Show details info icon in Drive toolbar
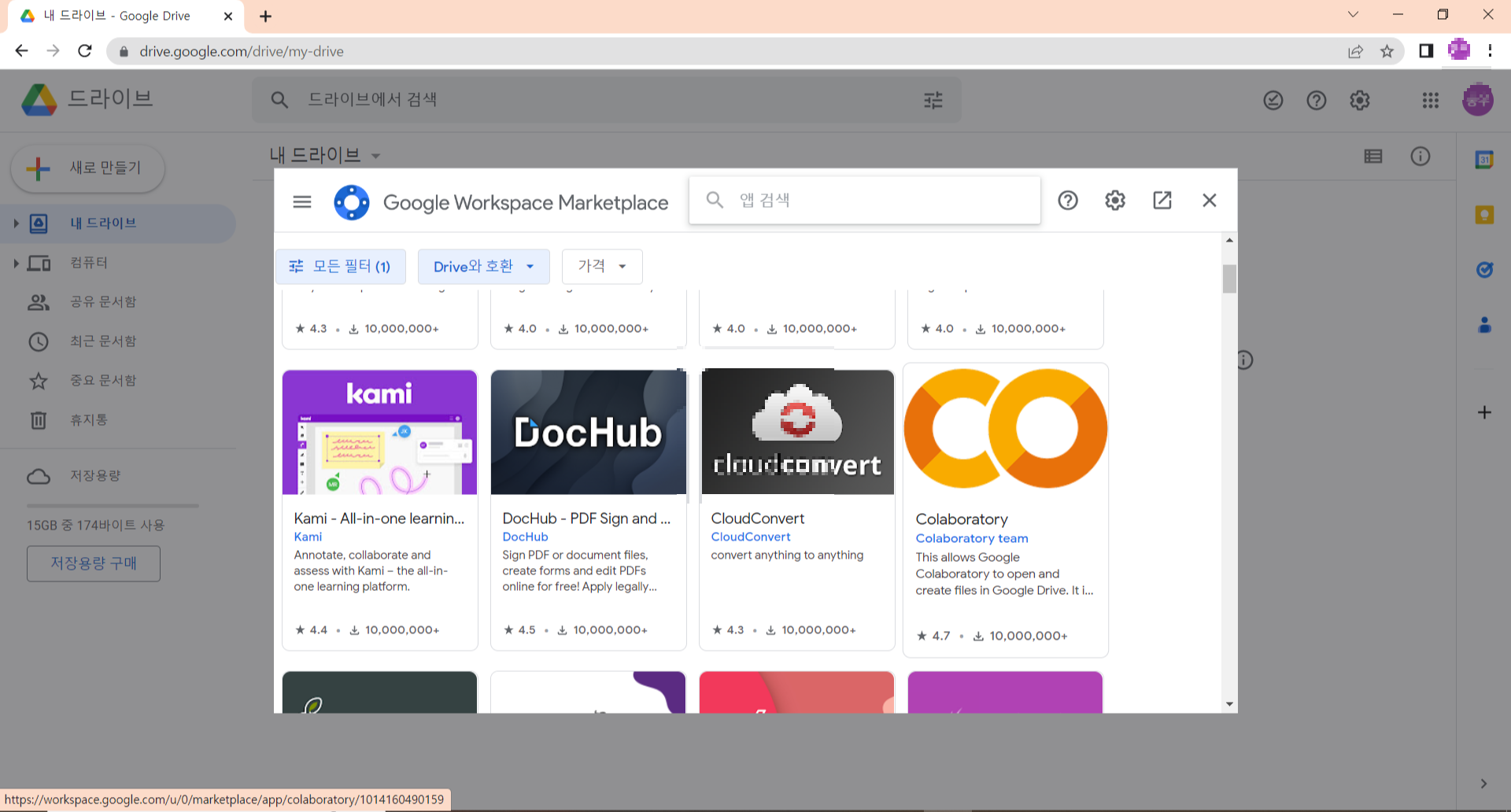Viewport: 1511px width, 812px height. (x=1420, y=157)
